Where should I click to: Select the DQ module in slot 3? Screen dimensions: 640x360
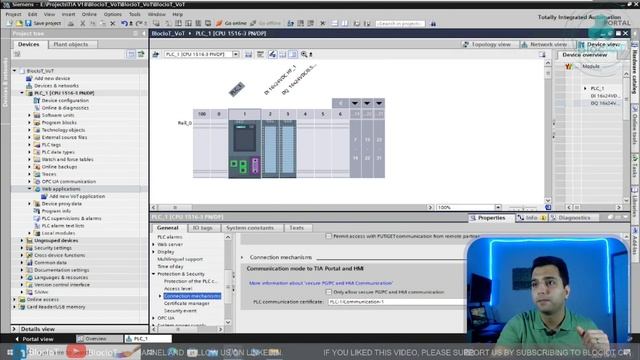(x=288, y=149)
